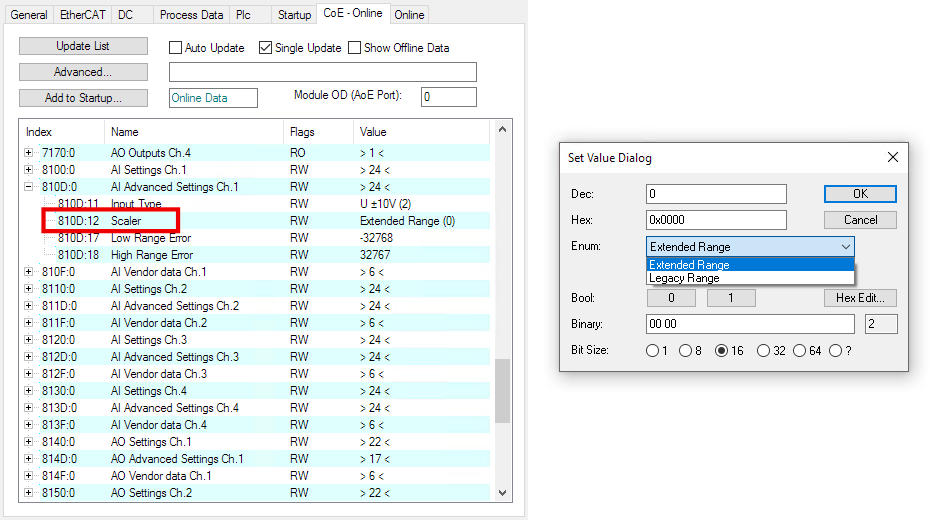Expand the 811F:0 AI Vendor data Ch.2 node
This screenshot has height=520, width=930.
(28, 323)
